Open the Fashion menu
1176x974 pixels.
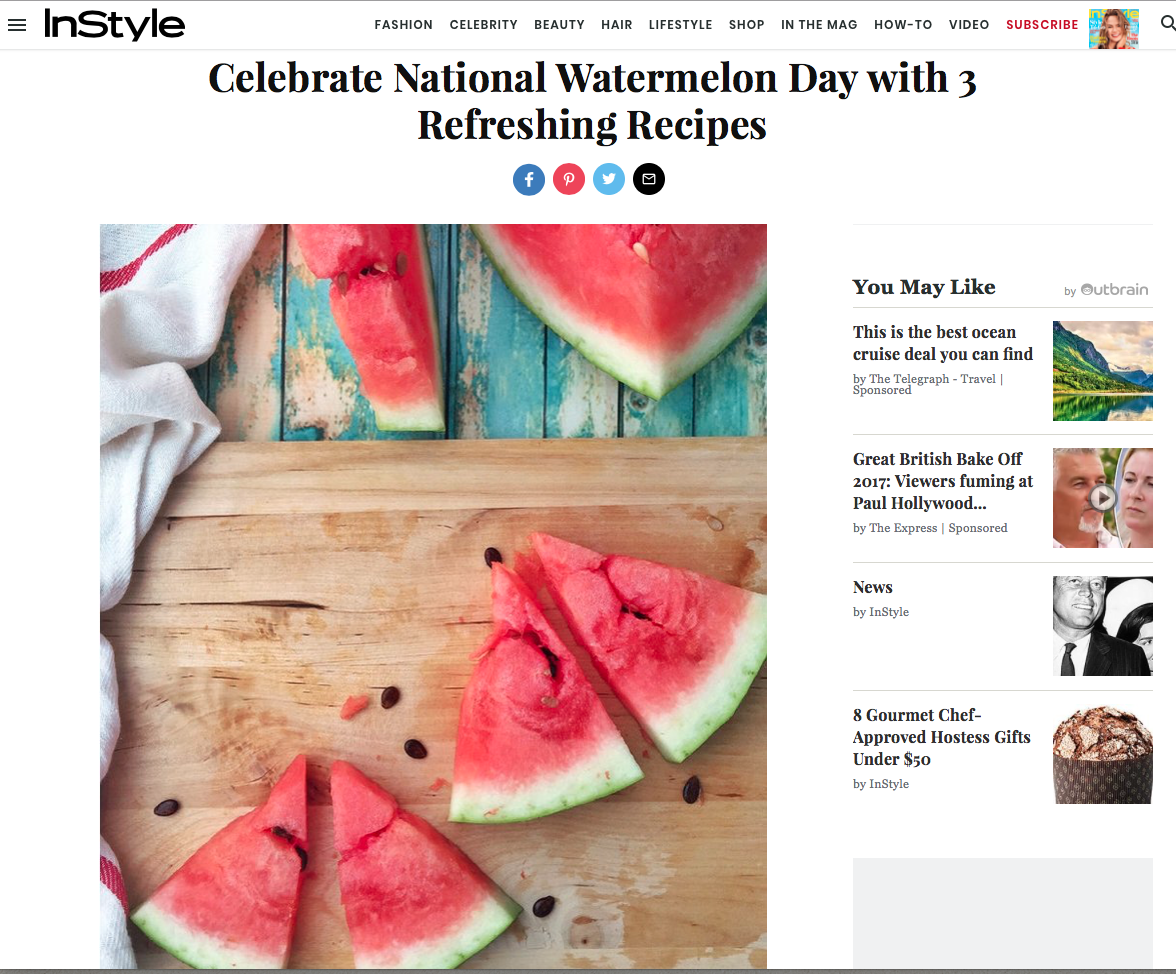click(403, 25)
